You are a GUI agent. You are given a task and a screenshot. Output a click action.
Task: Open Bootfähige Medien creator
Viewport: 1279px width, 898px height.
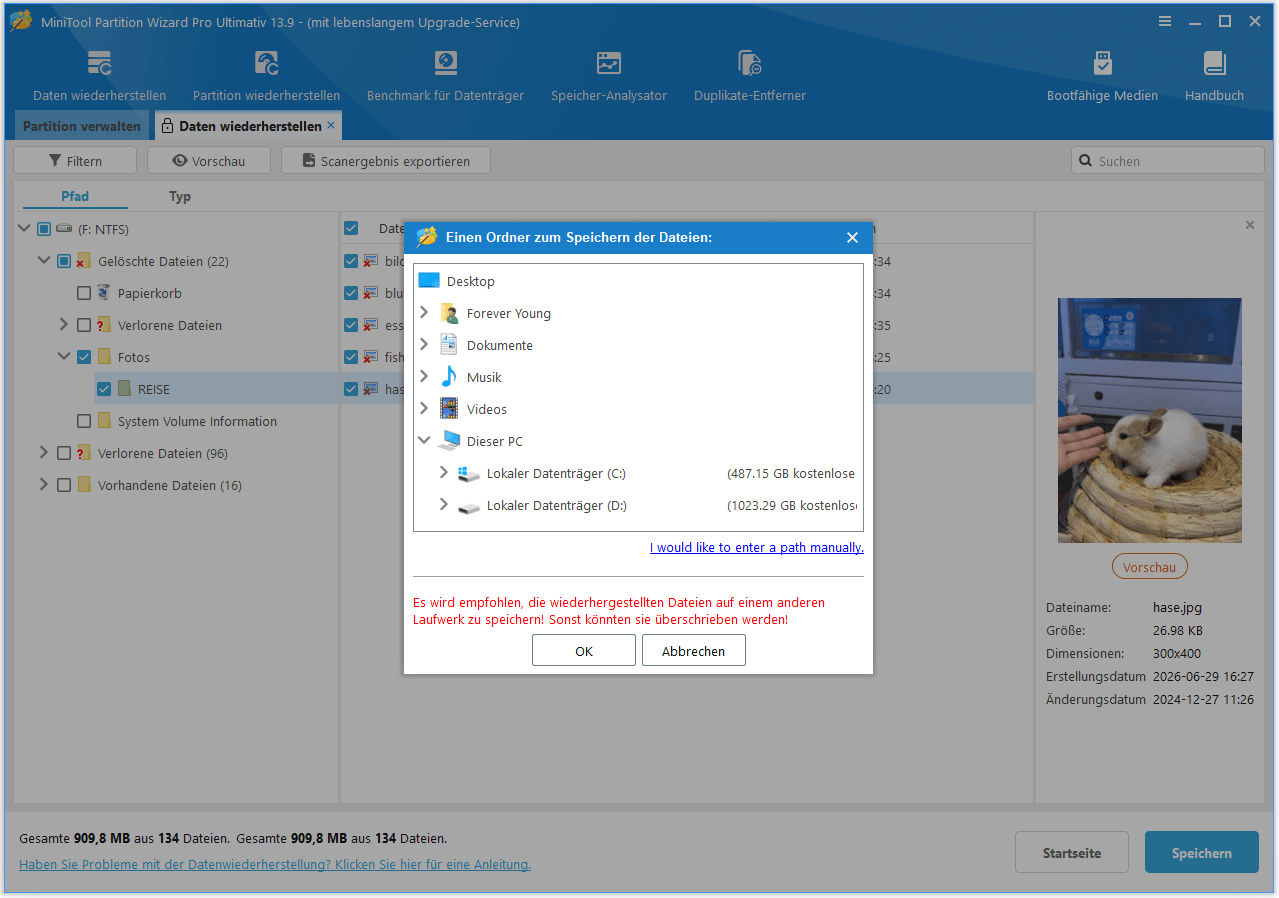click(x=1102, y=76)
